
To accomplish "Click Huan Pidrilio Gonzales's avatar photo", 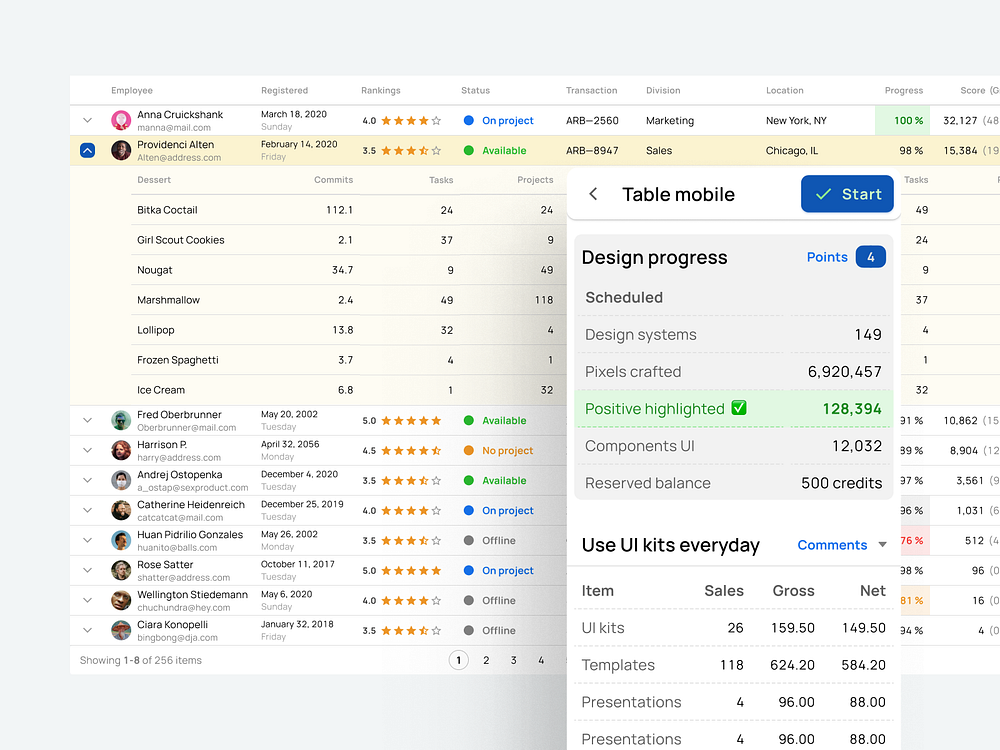I will tap(121, 540).
